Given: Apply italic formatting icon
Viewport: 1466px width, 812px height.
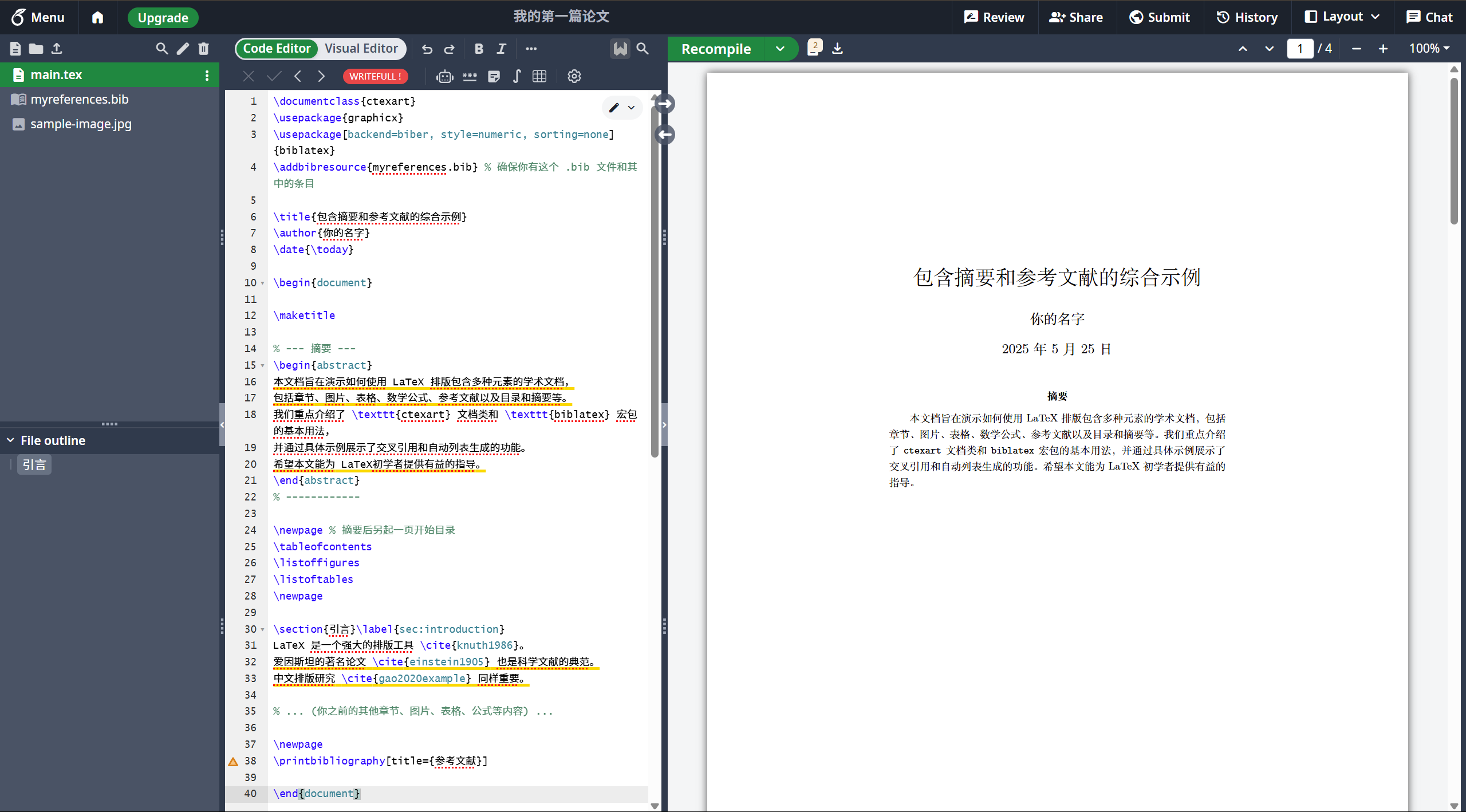Looking at the screenshot, I should (501, 49).
